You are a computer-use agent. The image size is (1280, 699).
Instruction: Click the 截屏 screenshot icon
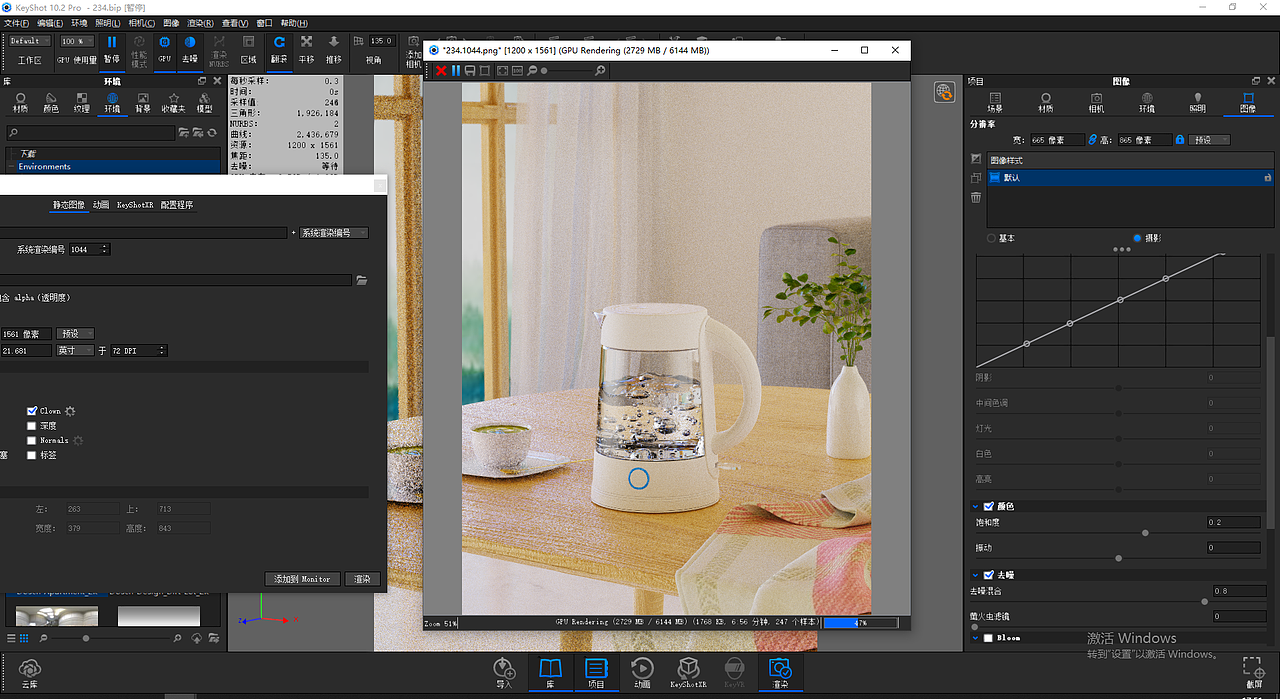(x=1253, y=672)
